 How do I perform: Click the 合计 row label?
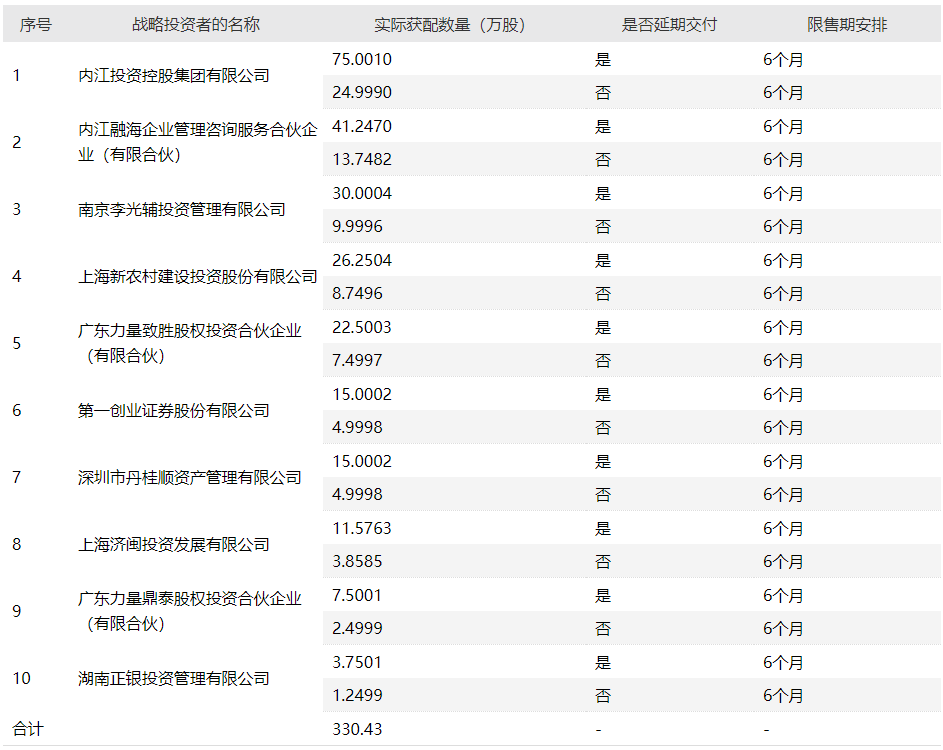click(x=28, y=730)
